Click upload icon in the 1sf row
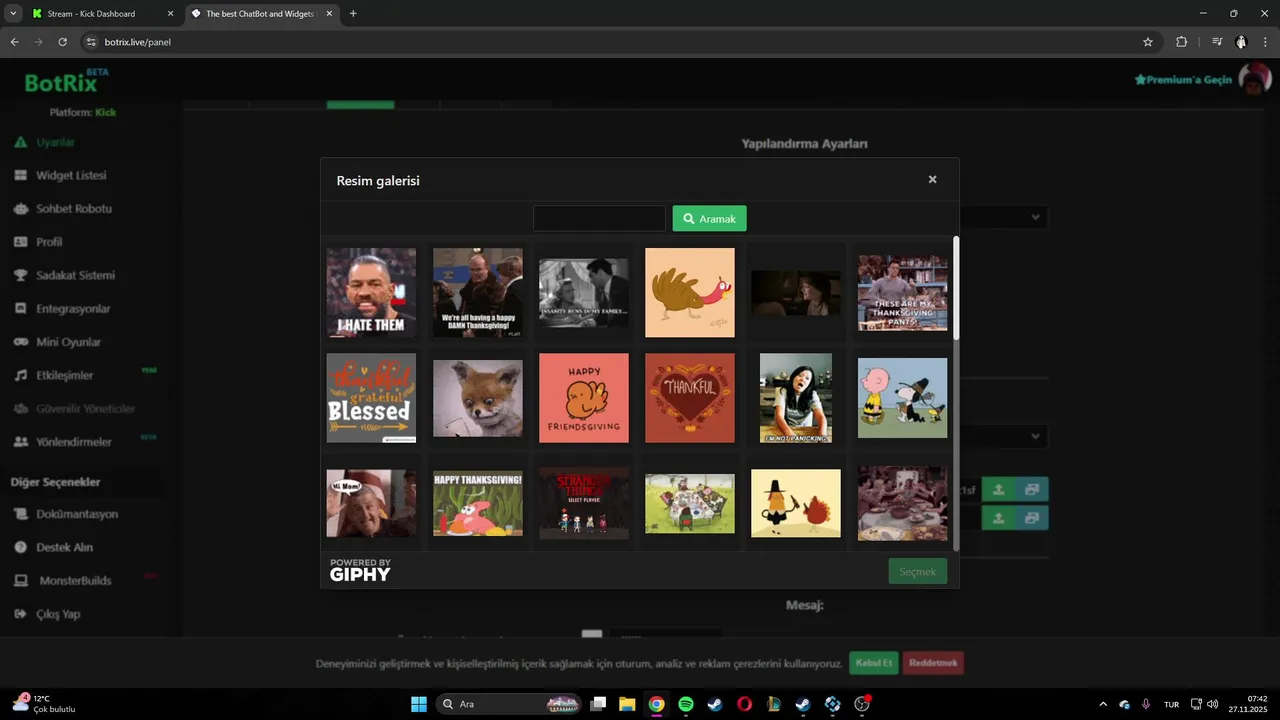The height and width of the screenshot is (720, 1280). click(998, 490)
